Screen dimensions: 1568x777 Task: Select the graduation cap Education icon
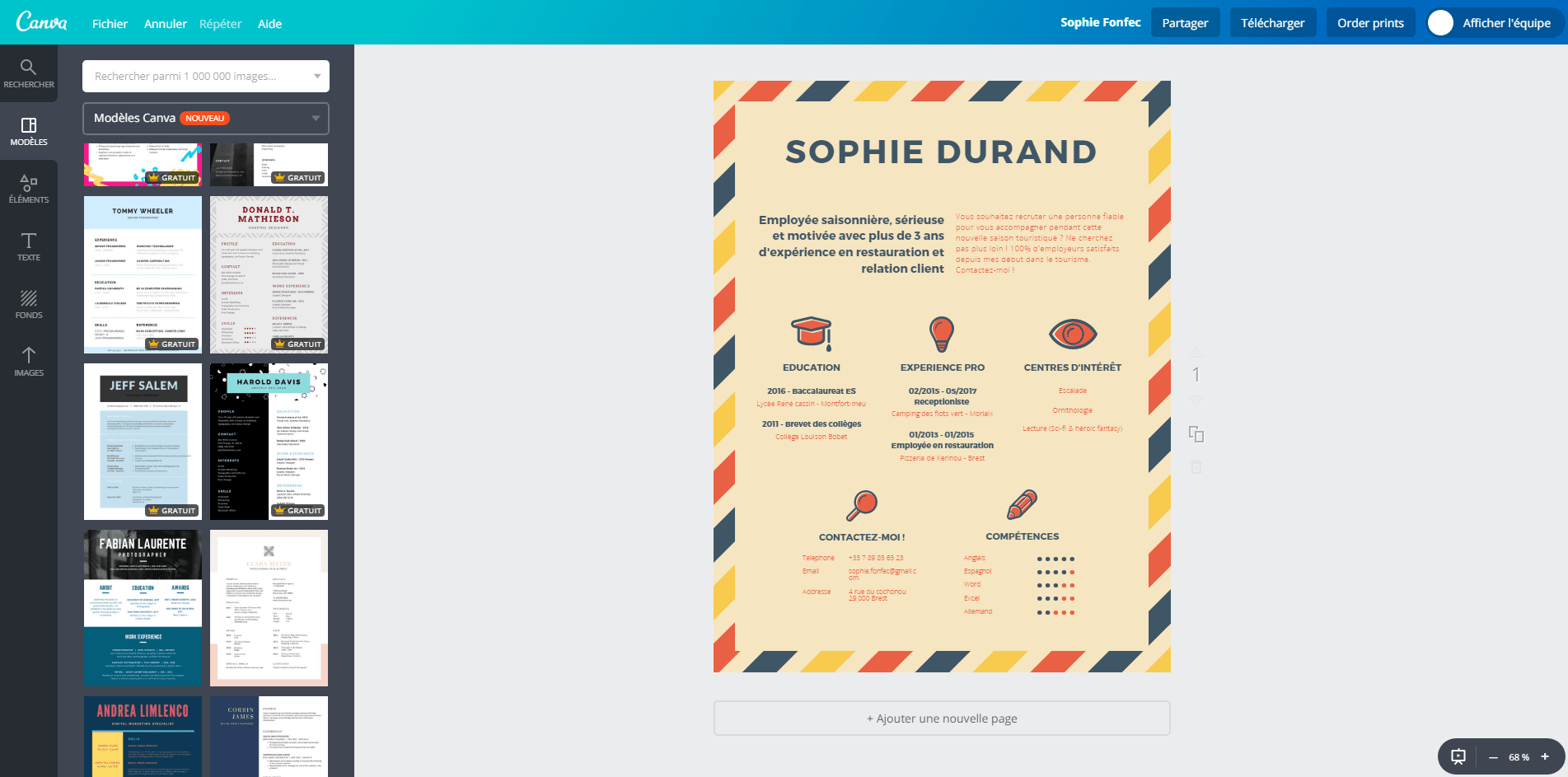point(812,333)
